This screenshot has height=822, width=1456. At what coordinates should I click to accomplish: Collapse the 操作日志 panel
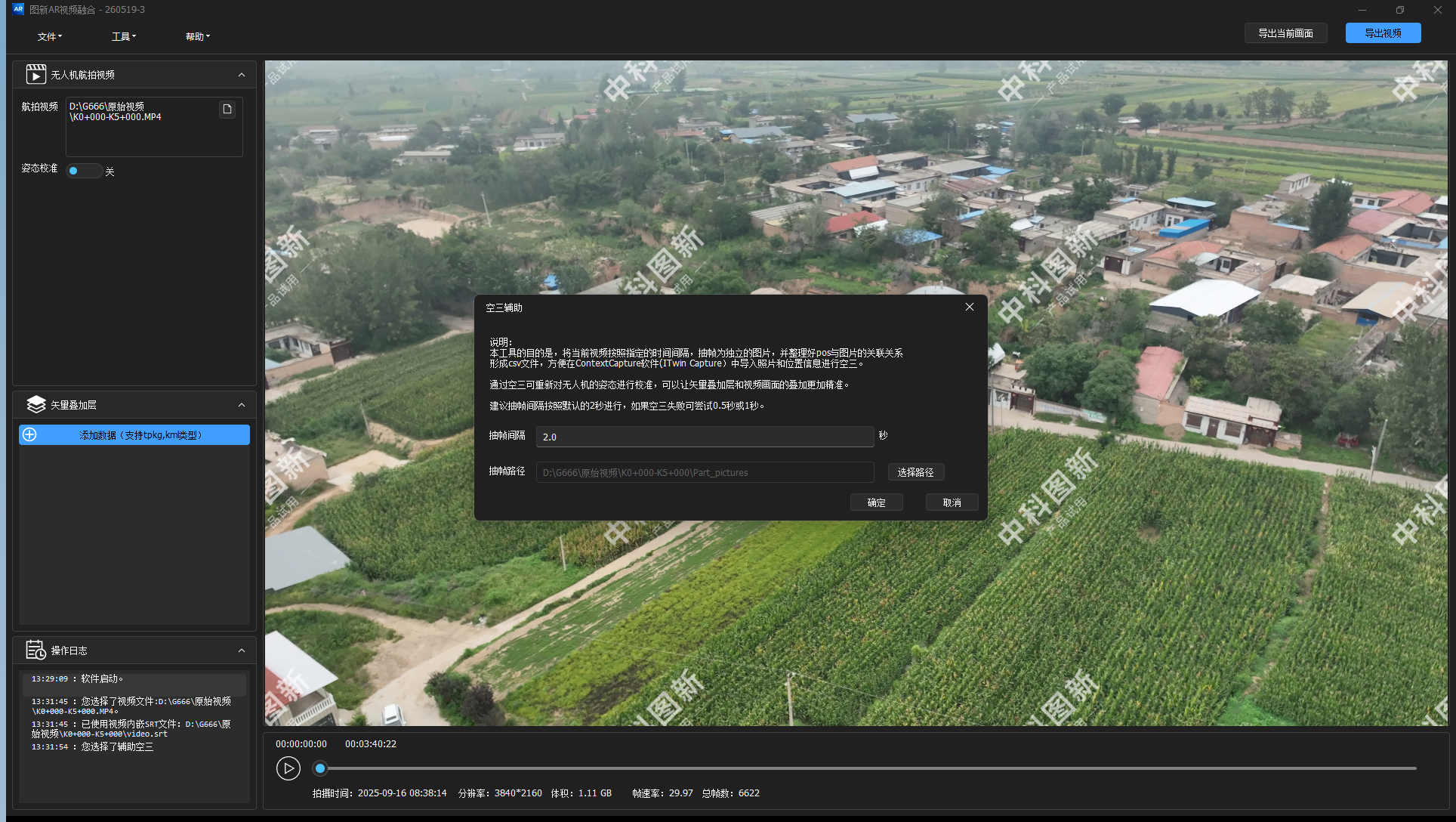[x=242, y=650]
